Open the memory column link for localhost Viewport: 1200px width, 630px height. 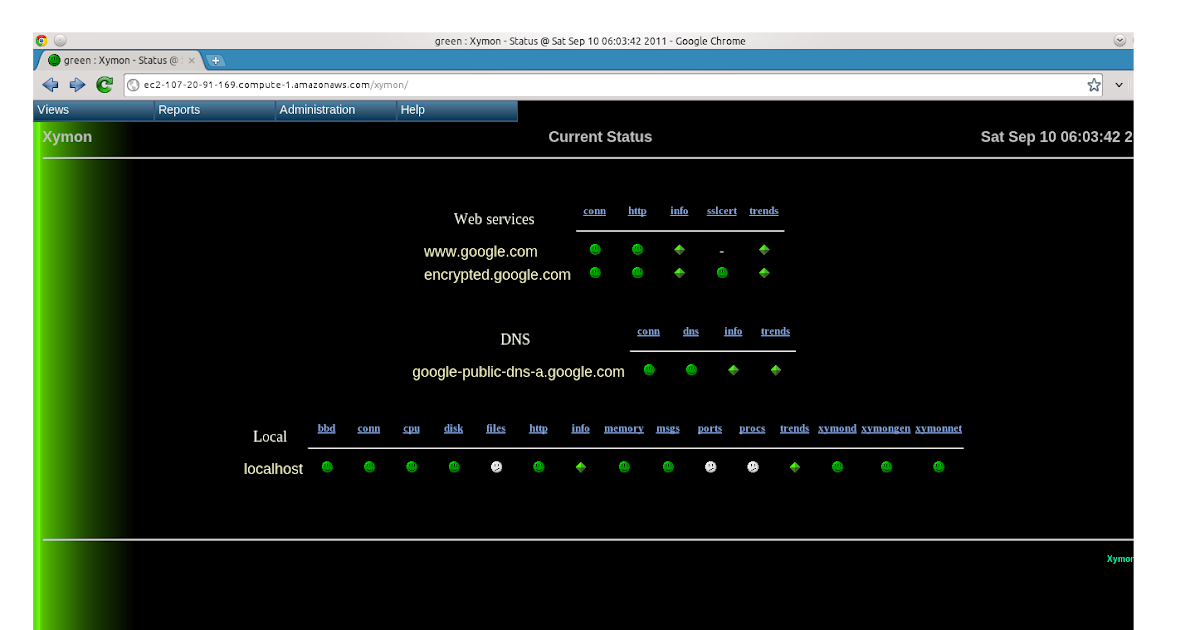click(x=623, y=428)
